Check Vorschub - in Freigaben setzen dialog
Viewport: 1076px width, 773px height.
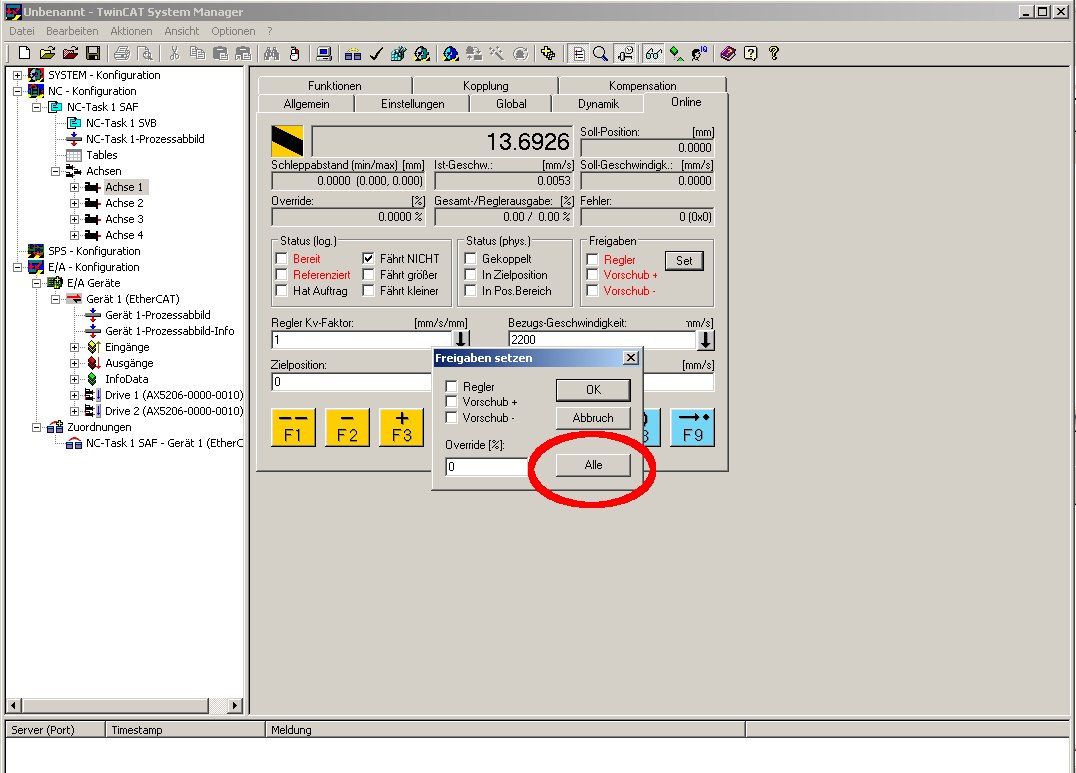[452, 417]
